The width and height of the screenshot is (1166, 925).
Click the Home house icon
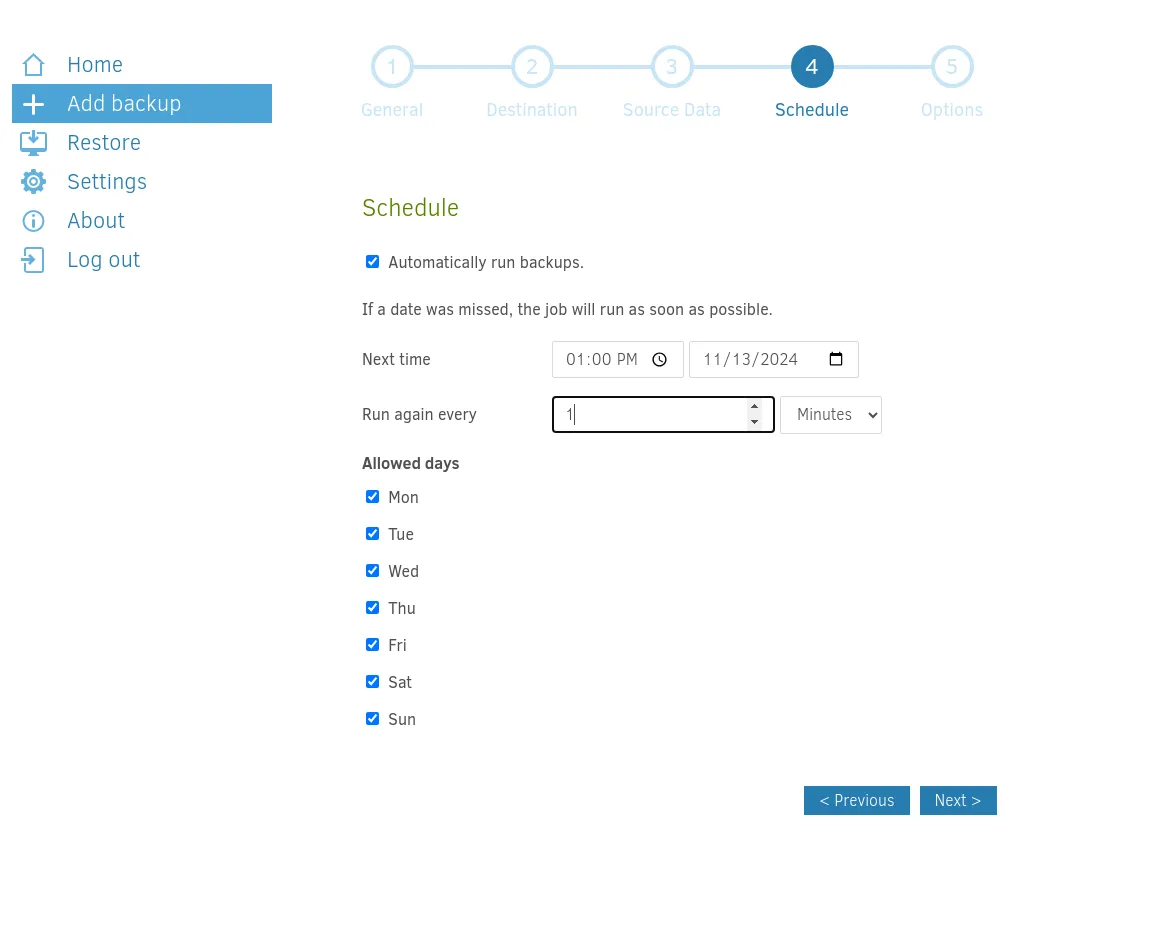[x=33, y=65]
